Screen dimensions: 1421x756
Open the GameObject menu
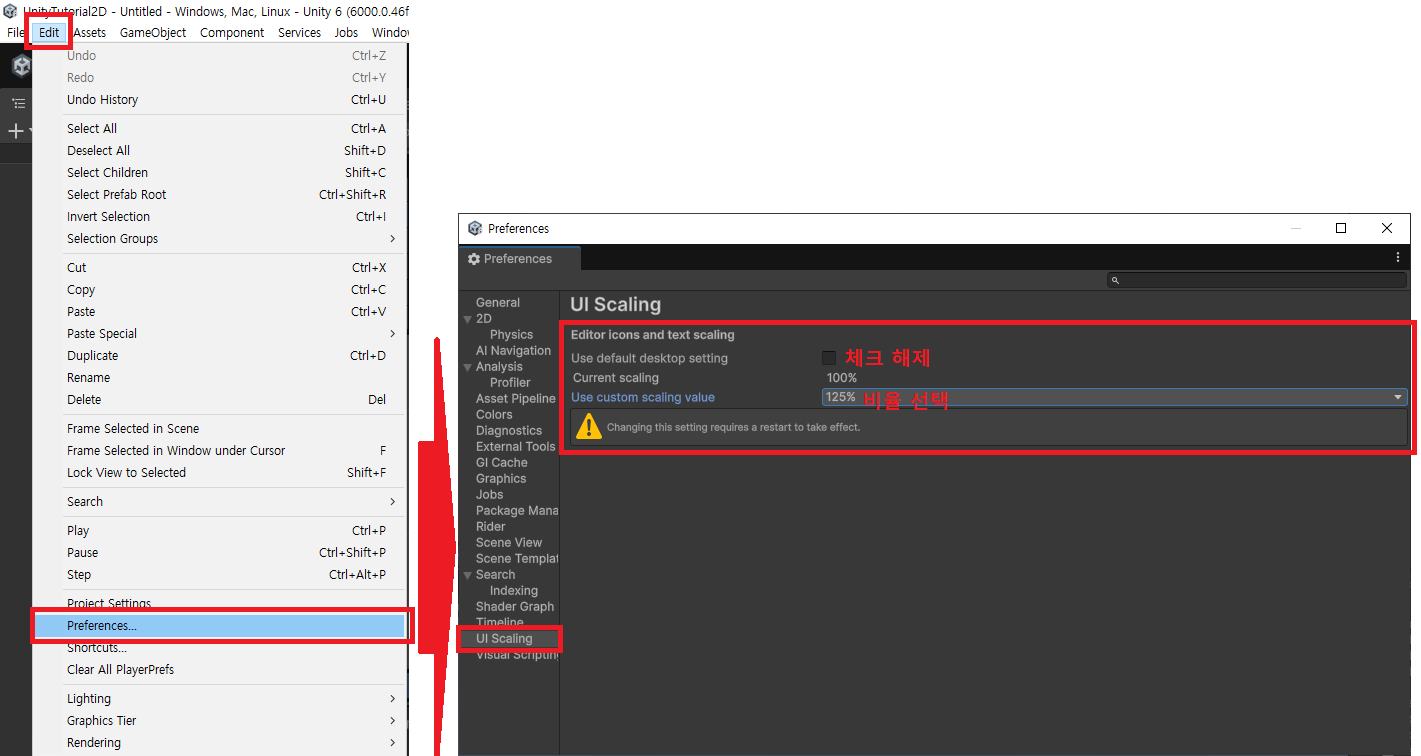(153, 33)
